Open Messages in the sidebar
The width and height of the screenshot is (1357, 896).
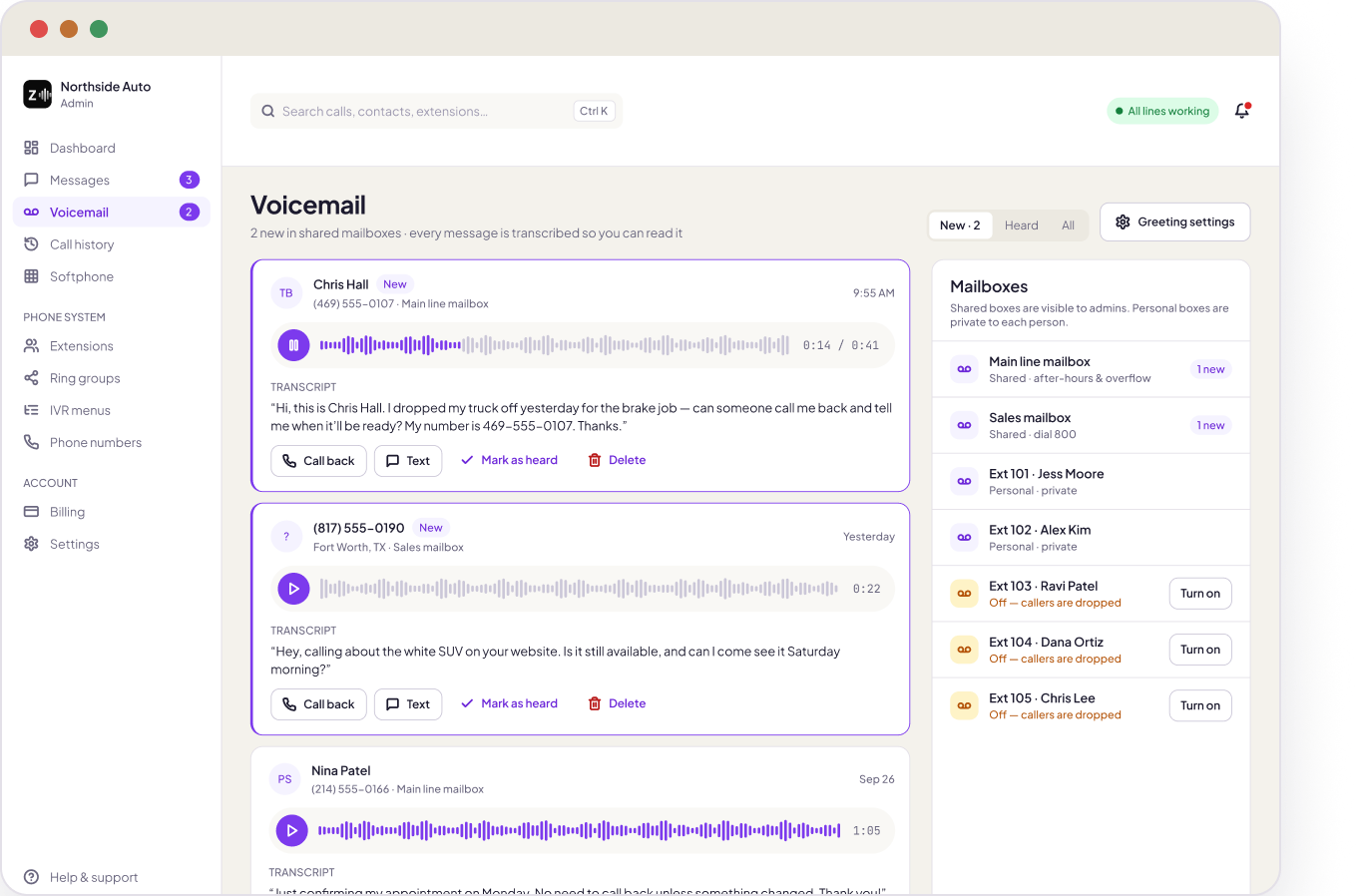(112, 180)
